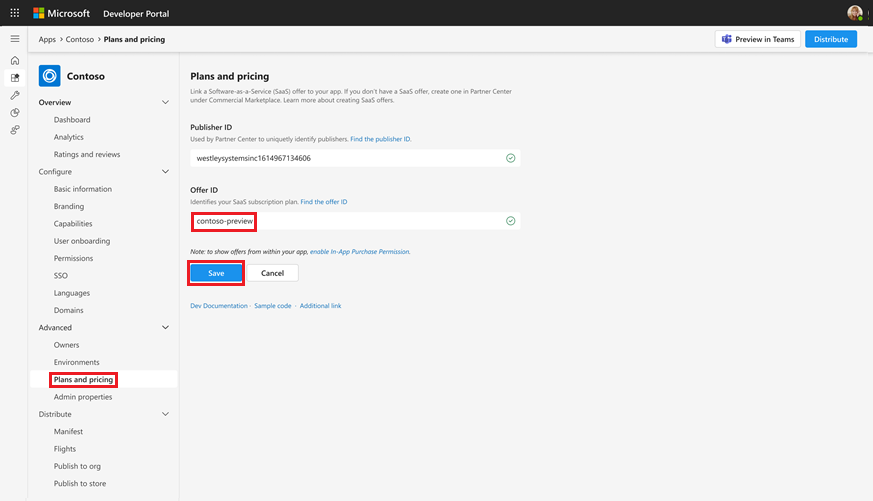Collapse the Advanced section chevron
This screenshot has width=873, height=501.
coord(165,327)
